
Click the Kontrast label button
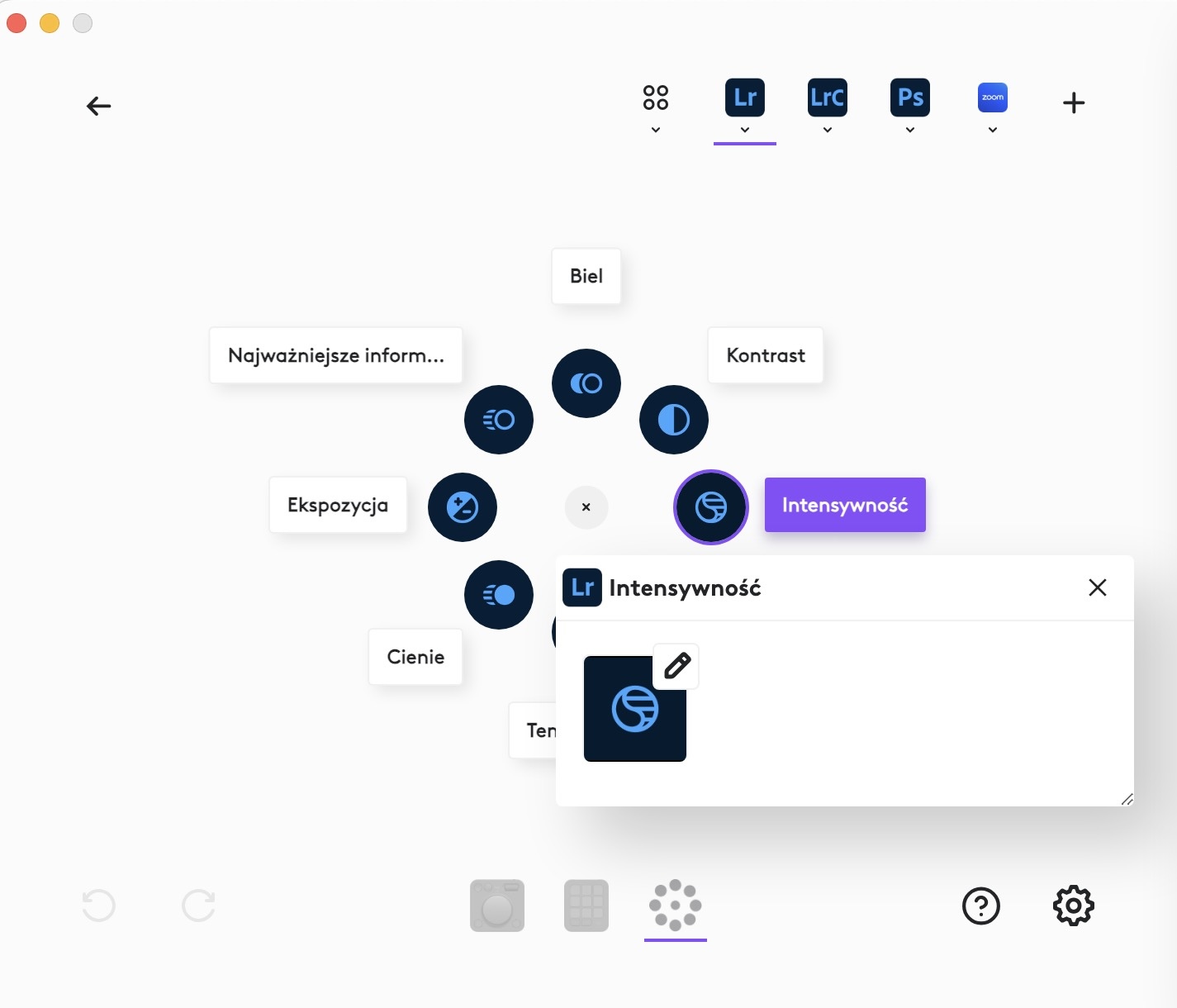(x=766, y=355)
